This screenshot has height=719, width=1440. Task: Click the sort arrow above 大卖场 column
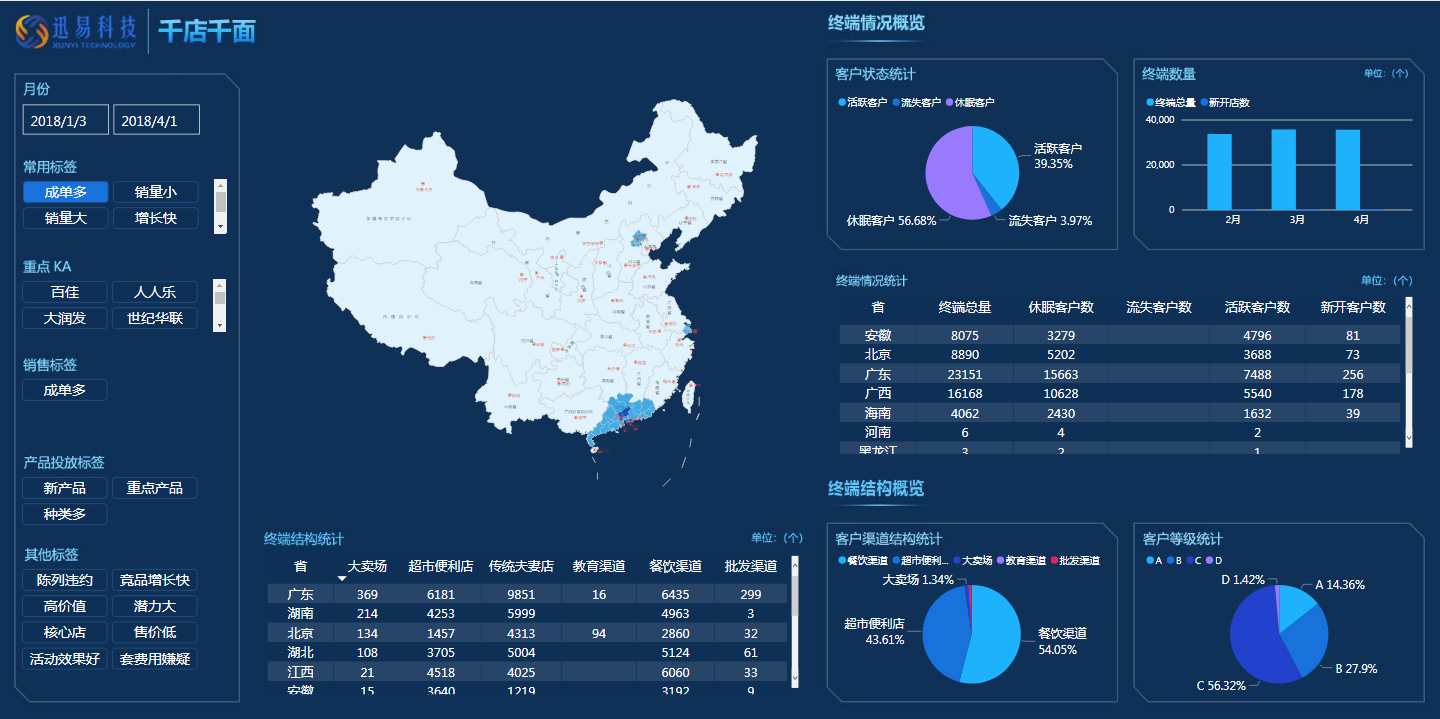341,577
